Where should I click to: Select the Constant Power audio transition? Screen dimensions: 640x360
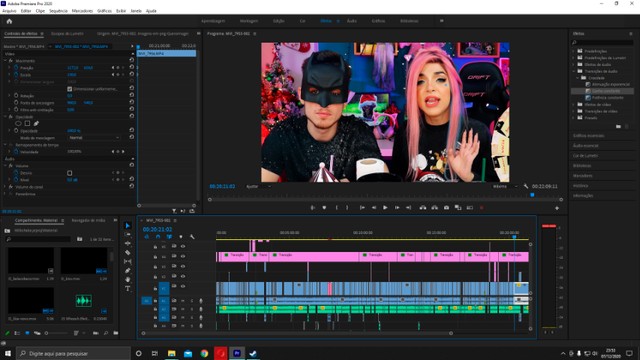coord(607,98)
